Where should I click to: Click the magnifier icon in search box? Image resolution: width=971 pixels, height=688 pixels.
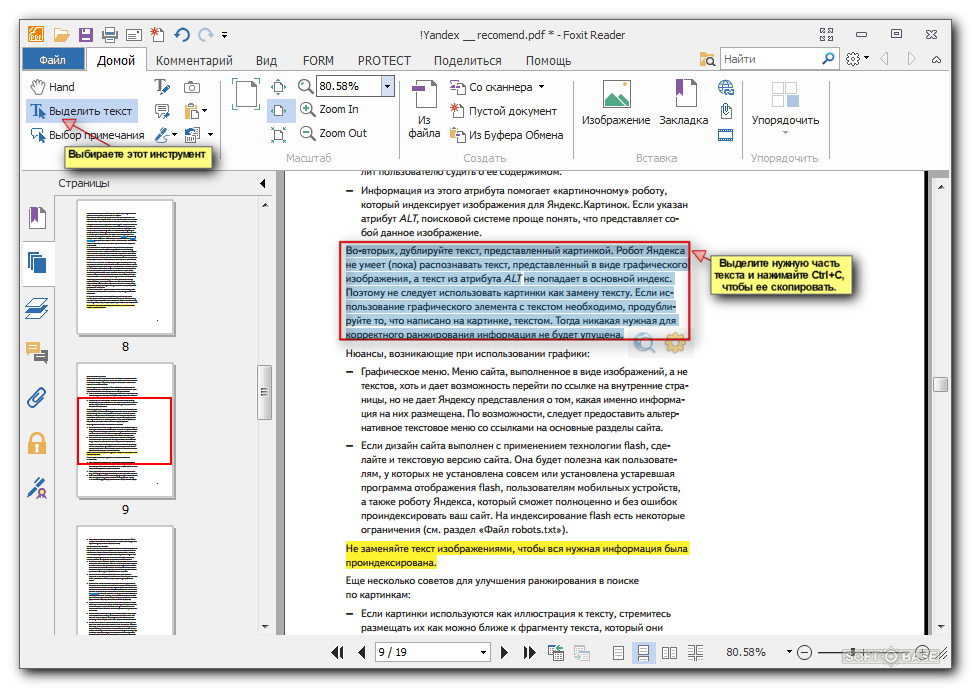pos(828,59)
